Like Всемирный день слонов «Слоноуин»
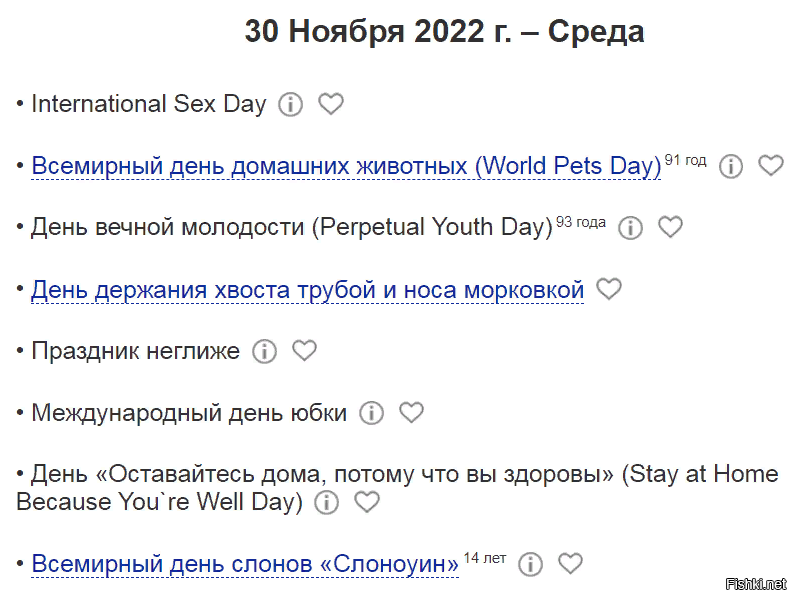The image size is (792, 596). (x=570, y=564)
